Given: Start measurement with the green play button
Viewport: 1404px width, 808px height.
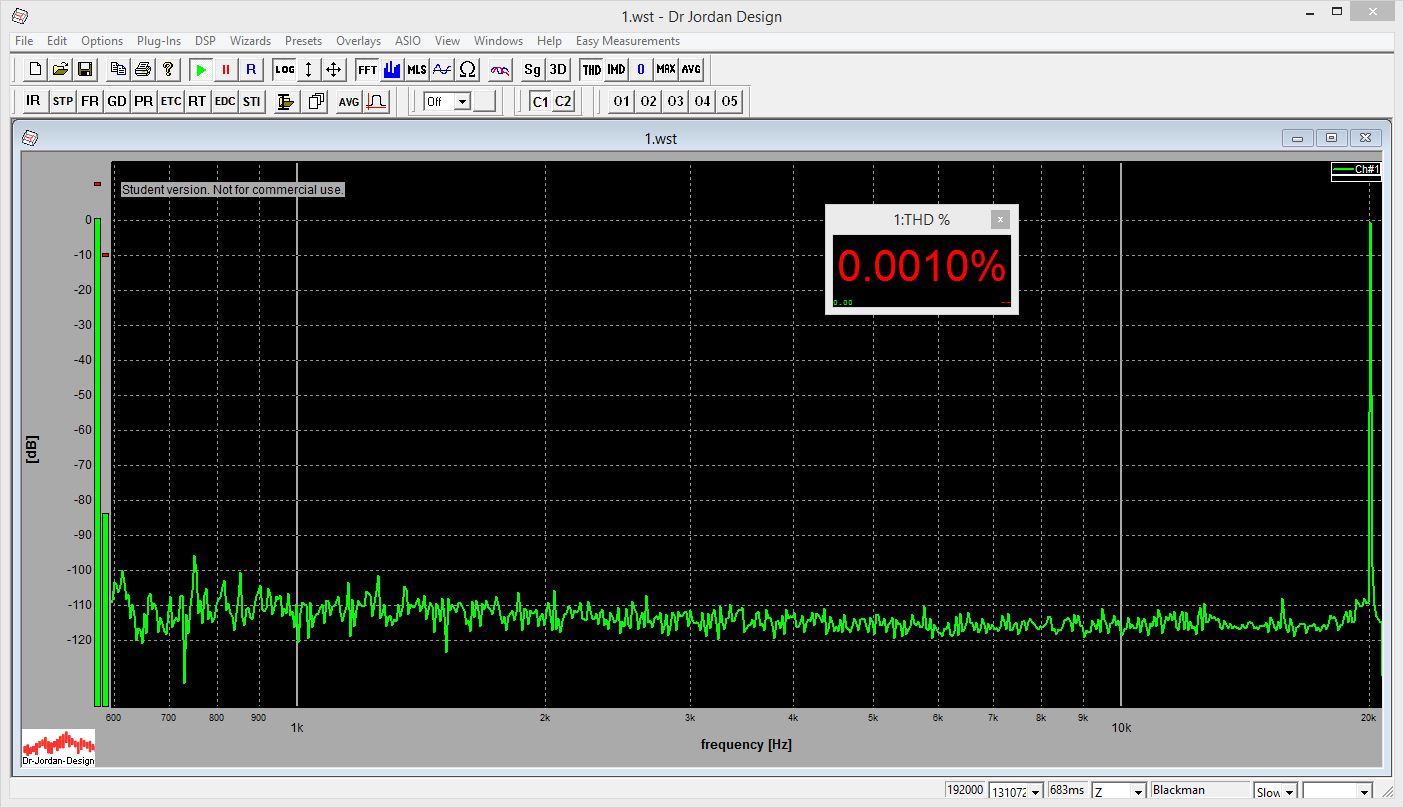Looking at the screenshot, I should tap(201, 69).
